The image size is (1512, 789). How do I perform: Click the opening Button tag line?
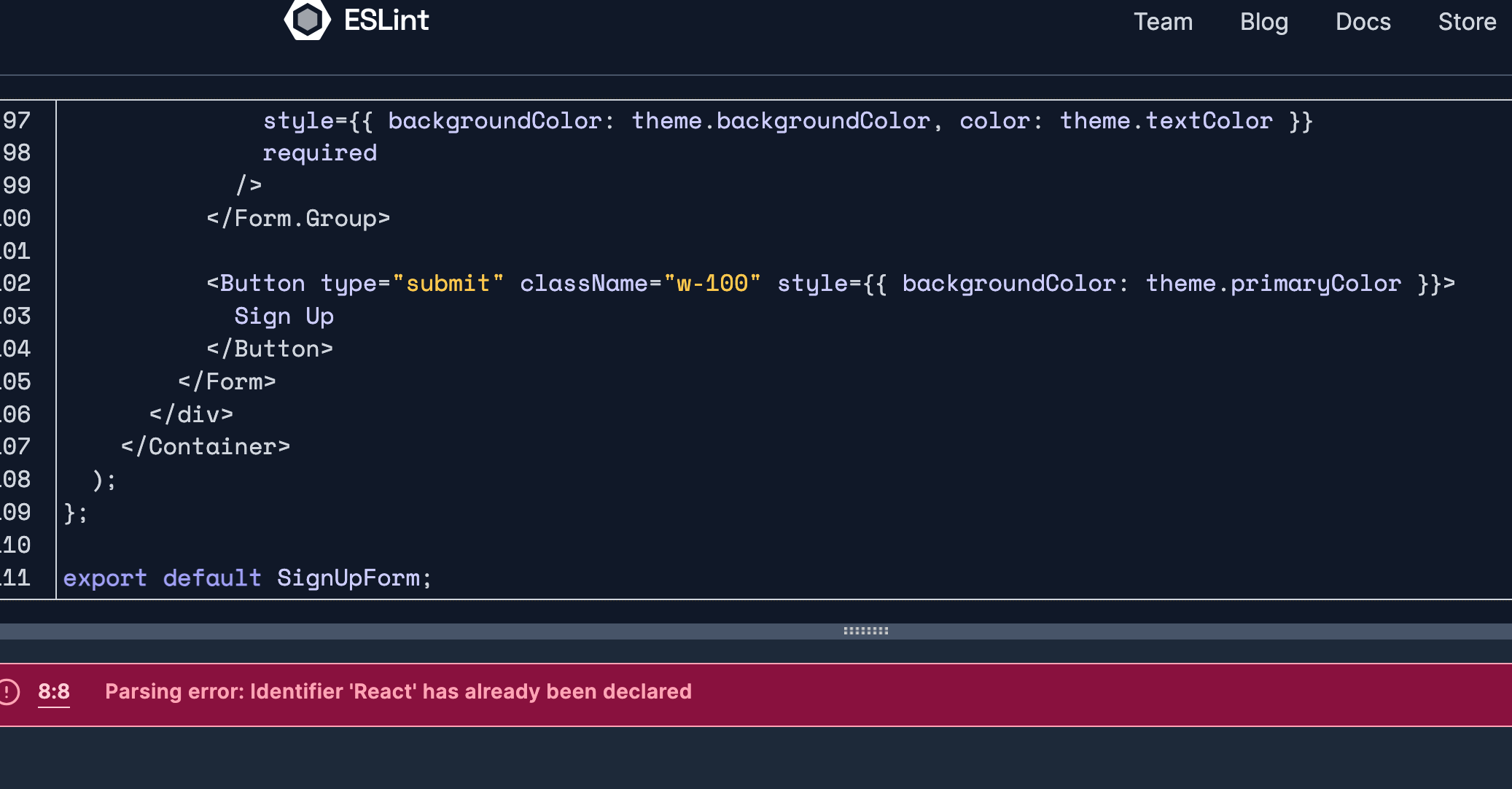(x=831, y=284)
